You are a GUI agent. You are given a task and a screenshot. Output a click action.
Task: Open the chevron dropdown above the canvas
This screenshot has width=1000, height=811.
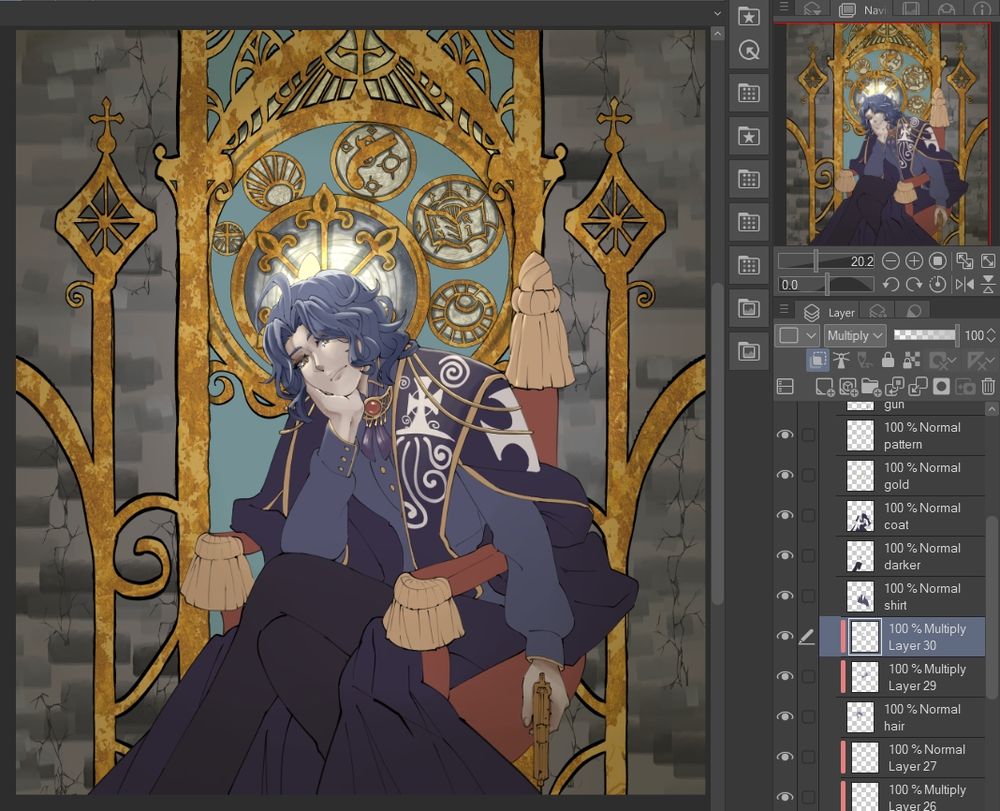(x=717, y=13)
